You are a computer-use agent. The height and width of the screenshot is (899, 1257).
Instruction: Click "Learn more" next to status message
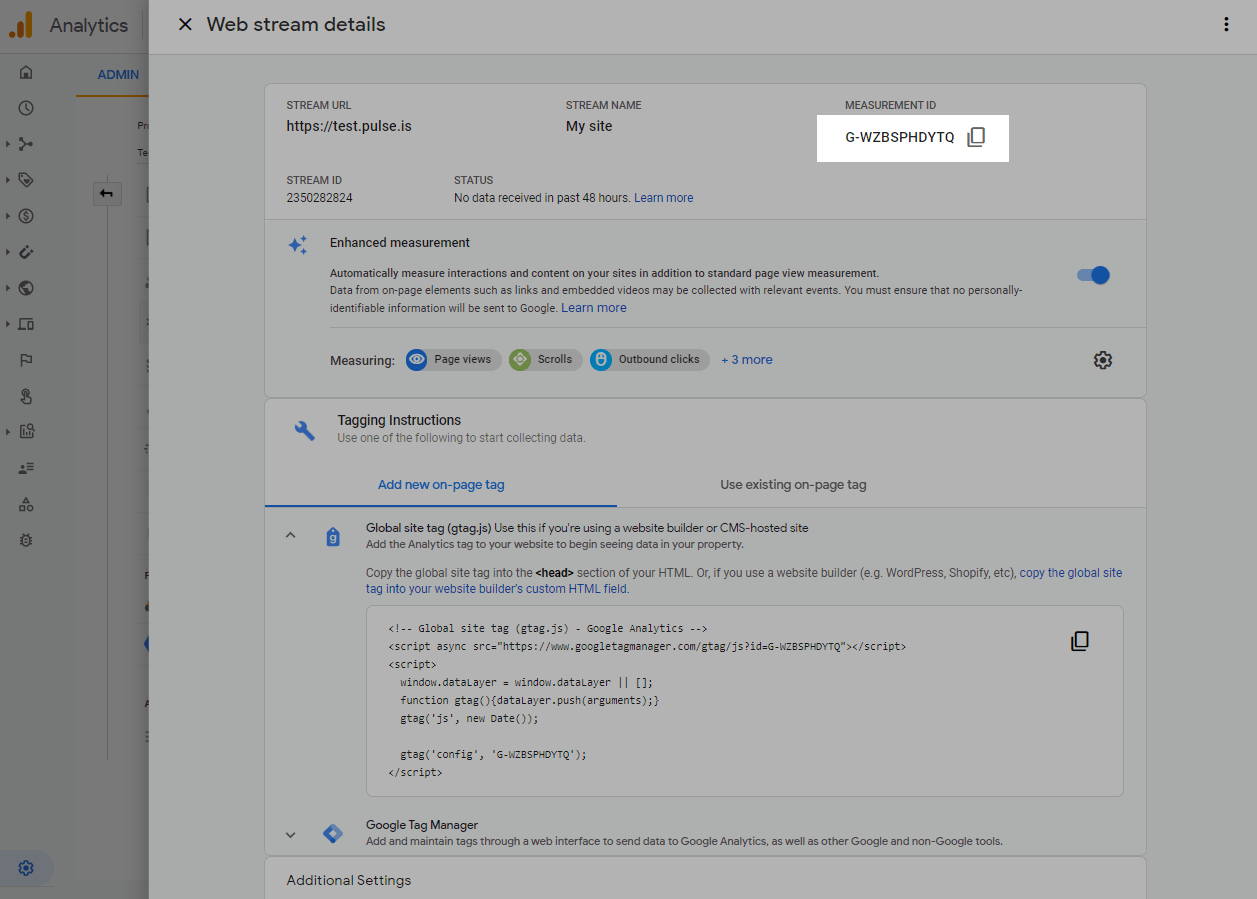[x=663, y=198]
